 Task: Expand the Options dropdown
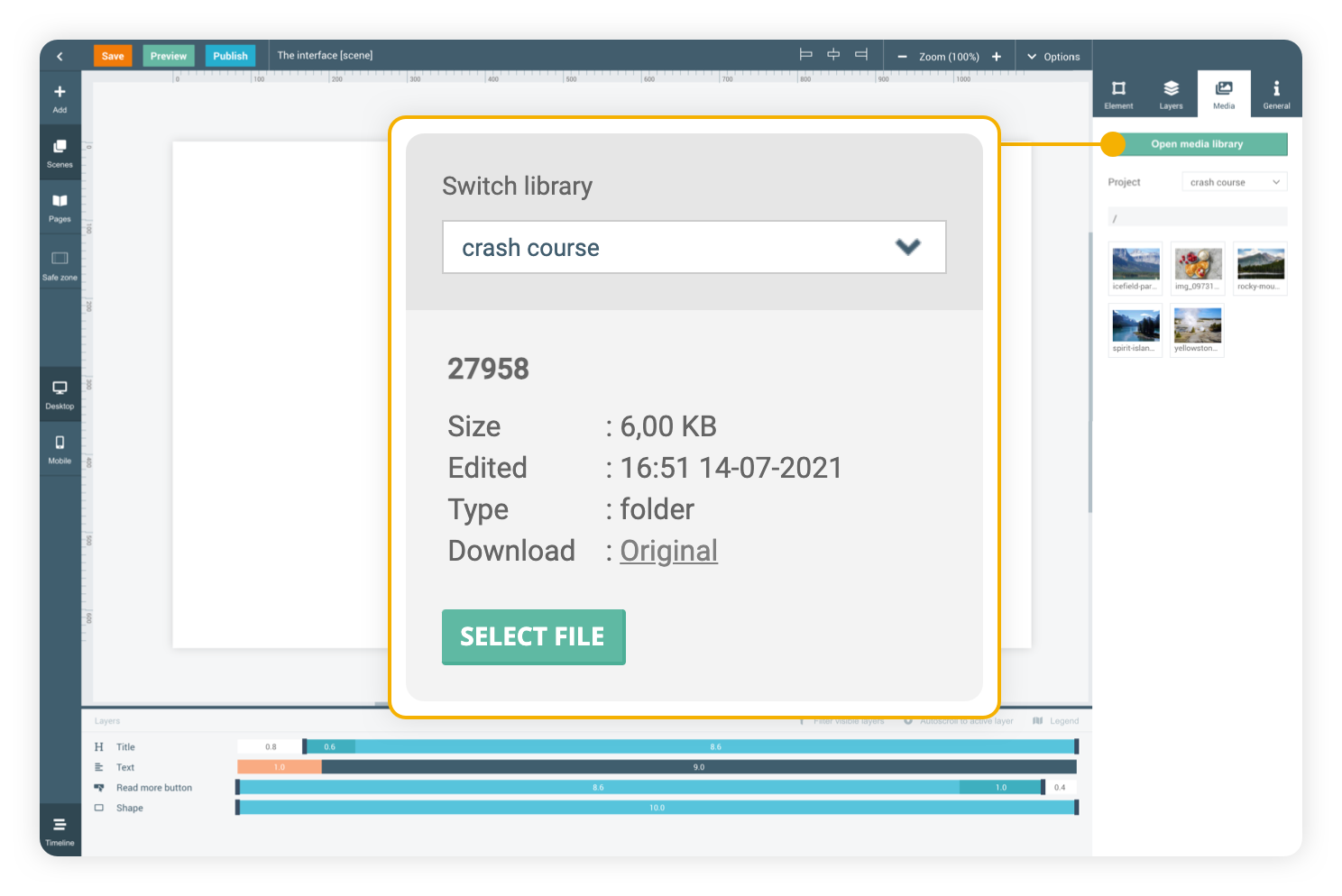(x=1053, y=57)
